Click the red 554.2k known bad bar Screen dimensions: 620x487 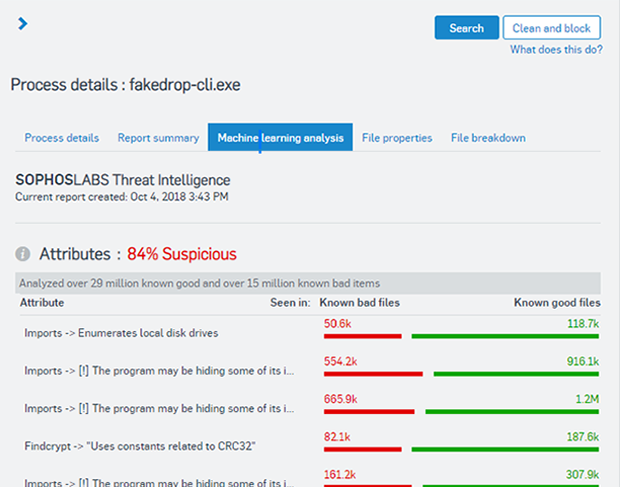coord(373,374)
